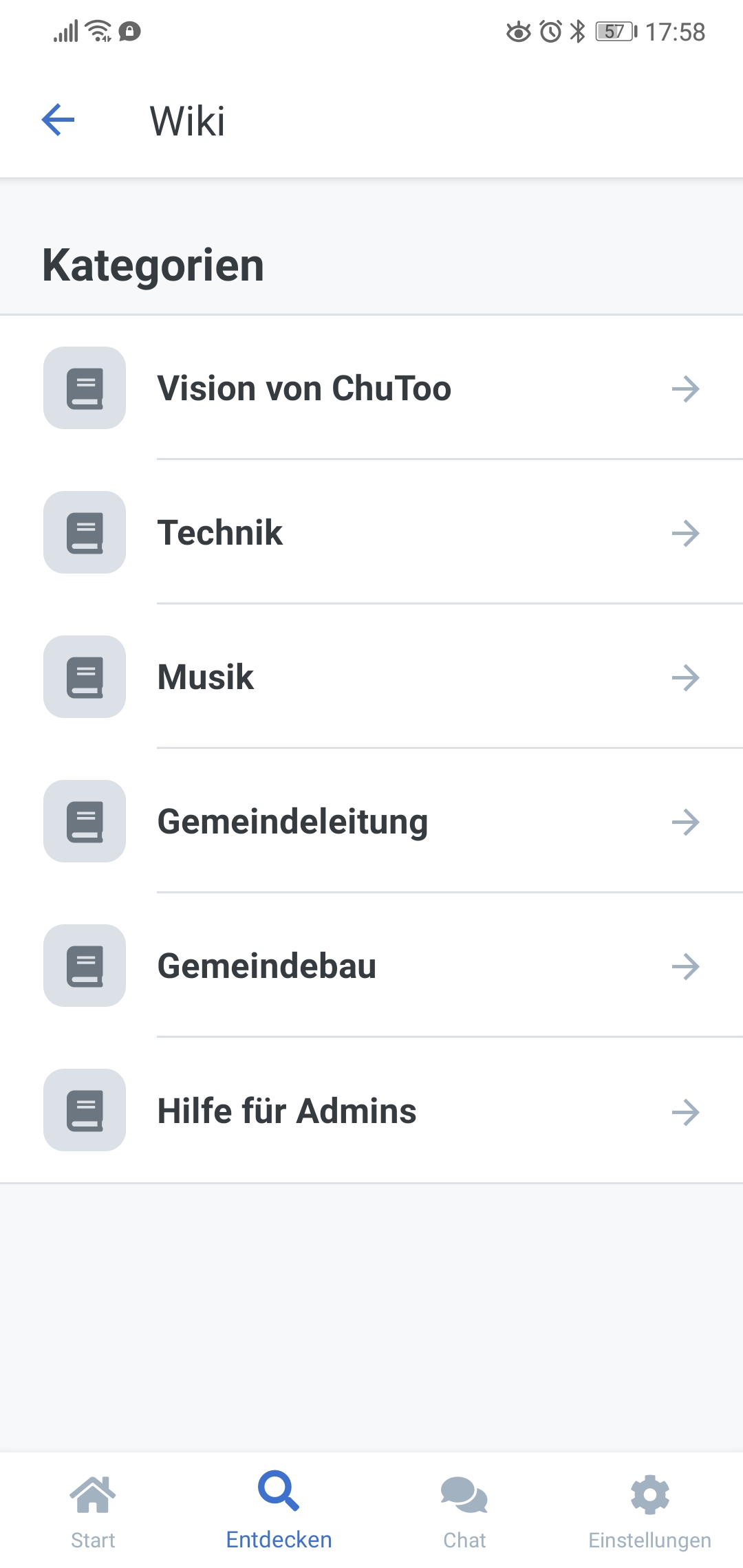Switch to the Chat tab

(464, 1511)
